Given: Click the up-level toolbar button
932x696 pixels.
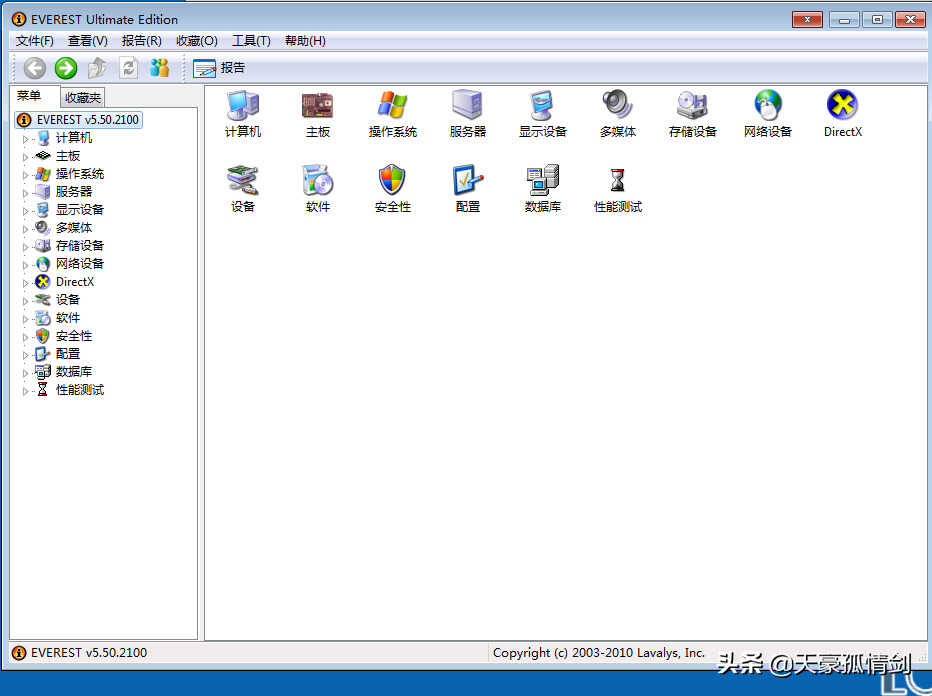Looking at the screenshot, I should pos(97,68).
